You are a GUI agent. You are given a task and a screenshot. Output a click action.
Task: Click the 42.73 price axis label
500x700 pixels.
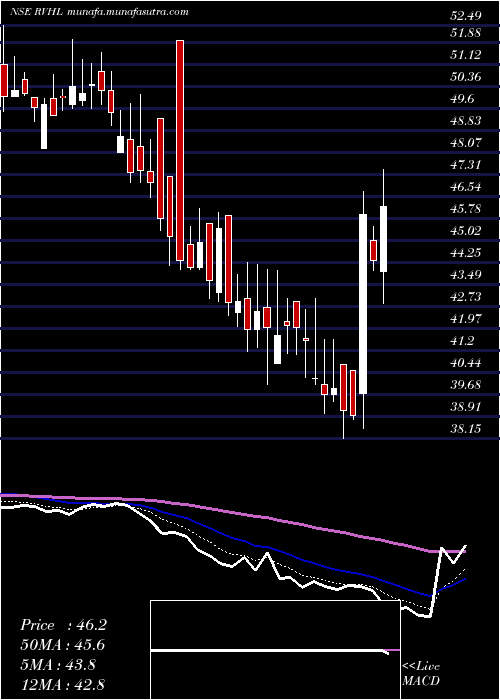466,297
